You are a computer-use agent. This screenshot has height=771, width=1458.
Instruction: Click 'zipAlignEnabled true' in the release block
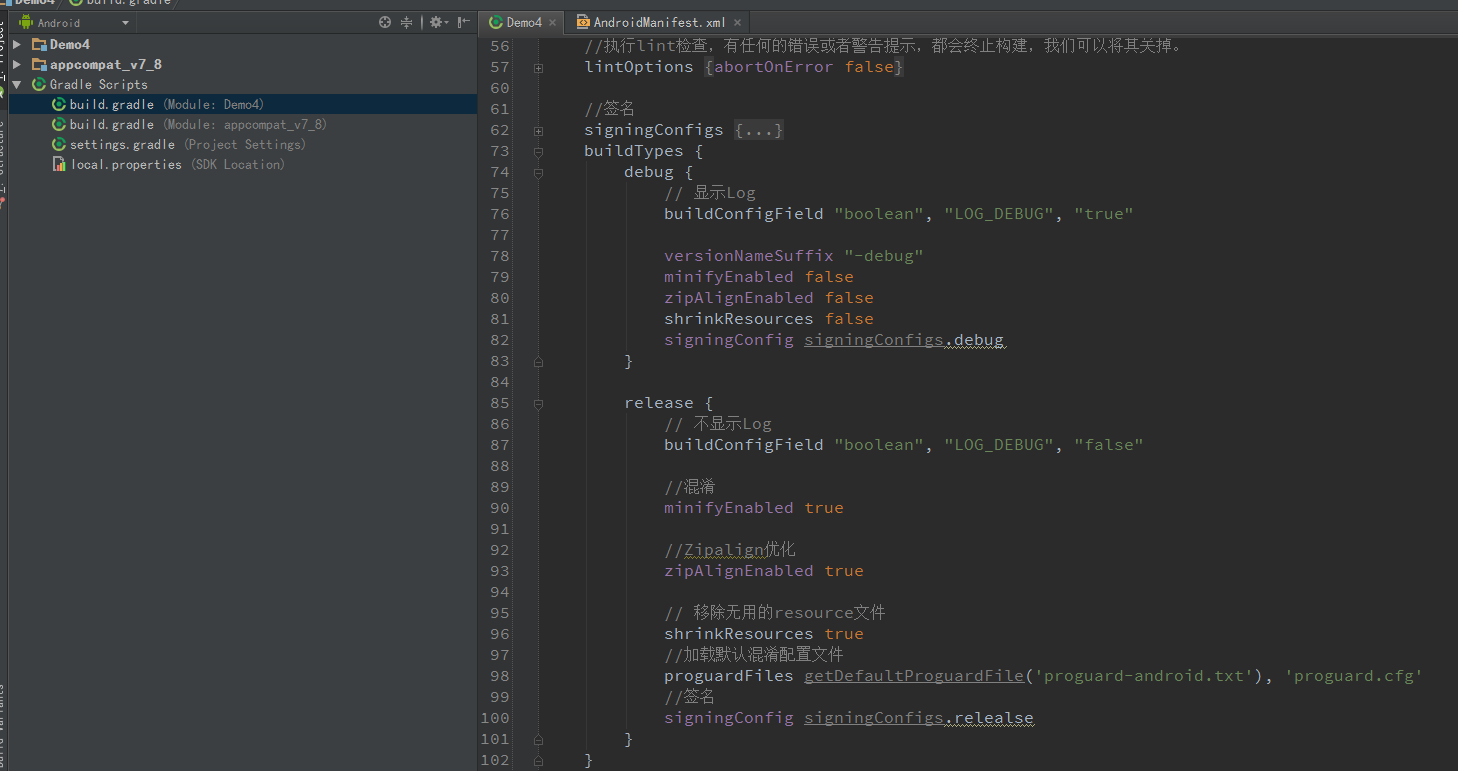coord(764,571)
